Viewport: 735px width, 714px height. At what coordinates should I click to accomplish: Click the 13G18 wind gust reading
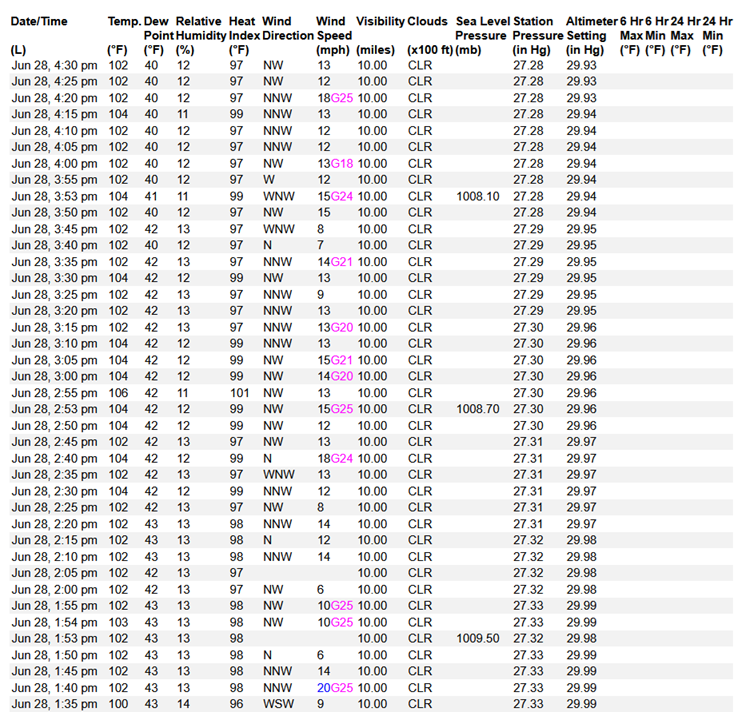click(x=335, y=163)
